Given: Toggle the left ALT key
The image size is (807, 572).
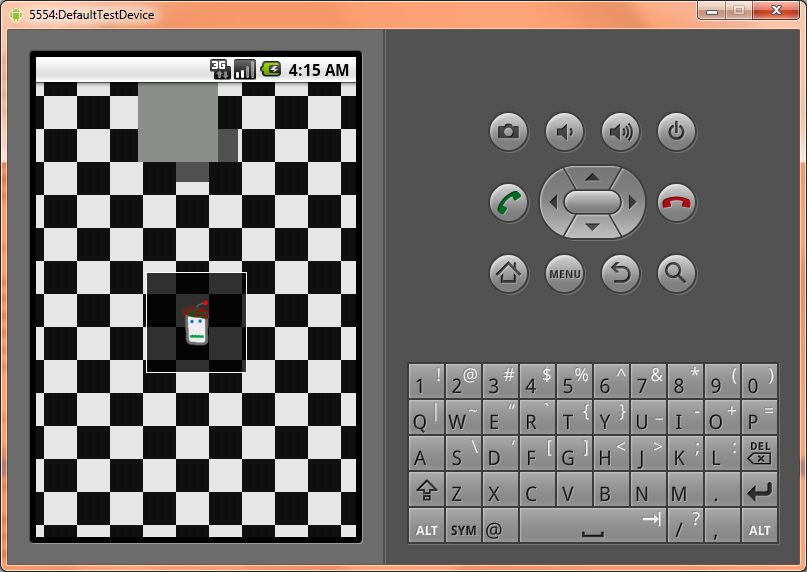Looking at the screenshot, I should click(426, 529).
